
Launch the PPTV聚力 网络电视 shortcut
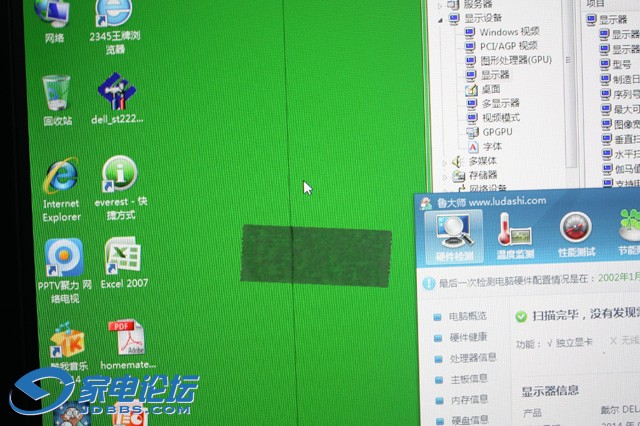tap(64, 271)
